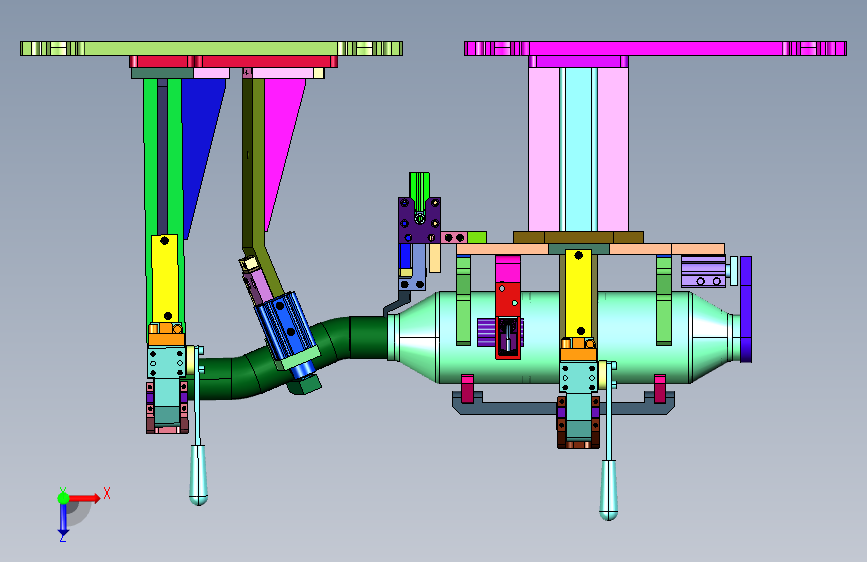Select the teal clamp body beneath the muffler

578,378
